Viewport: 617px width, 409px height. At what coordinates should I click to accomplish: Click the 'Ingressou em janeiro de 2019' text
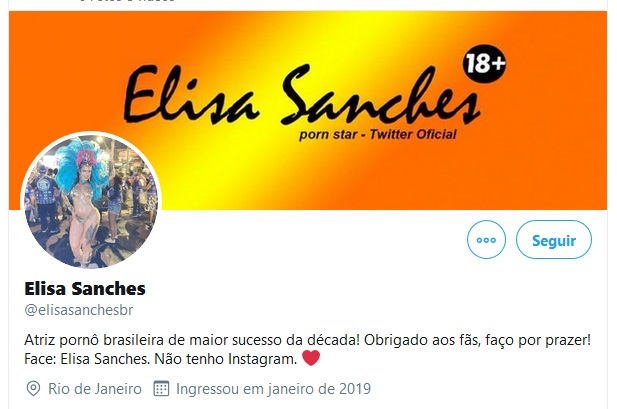pyautogui.click(x=273, y=389)
